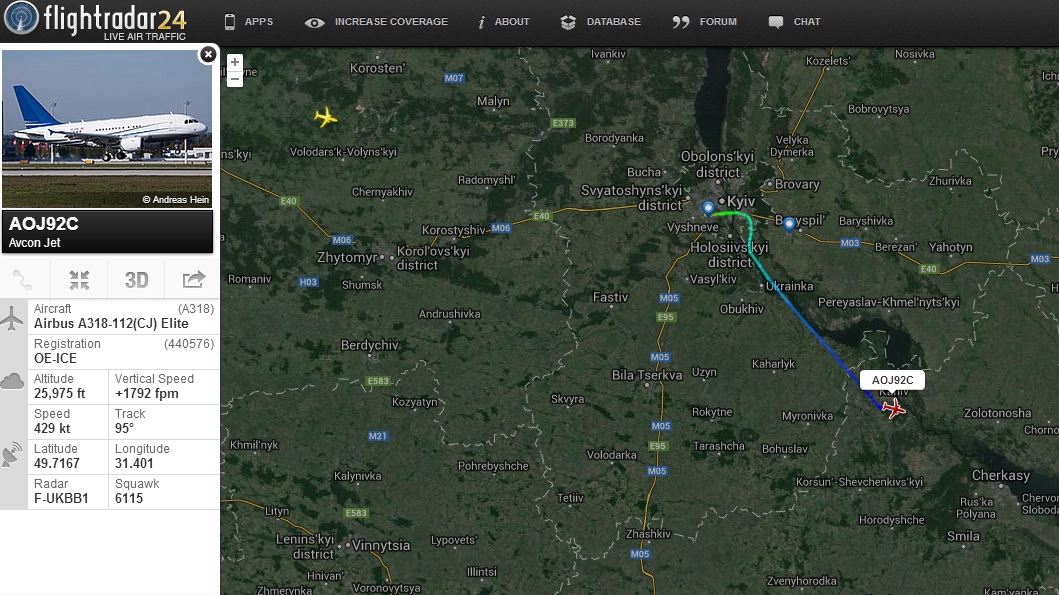The height and width of the screenshot is (595, 1059).
Task: Click the AOJ92C callsign label on the map
Action: (x=892, y=380)
